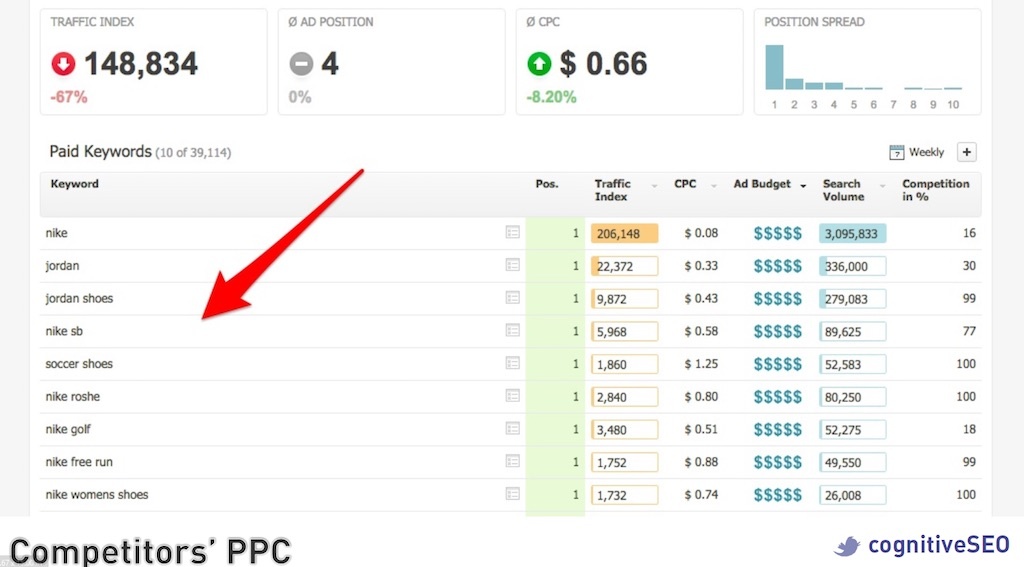This screenshot has width=1024, height=567.
Task: Click the CPC column header
Action: (685, 184)
